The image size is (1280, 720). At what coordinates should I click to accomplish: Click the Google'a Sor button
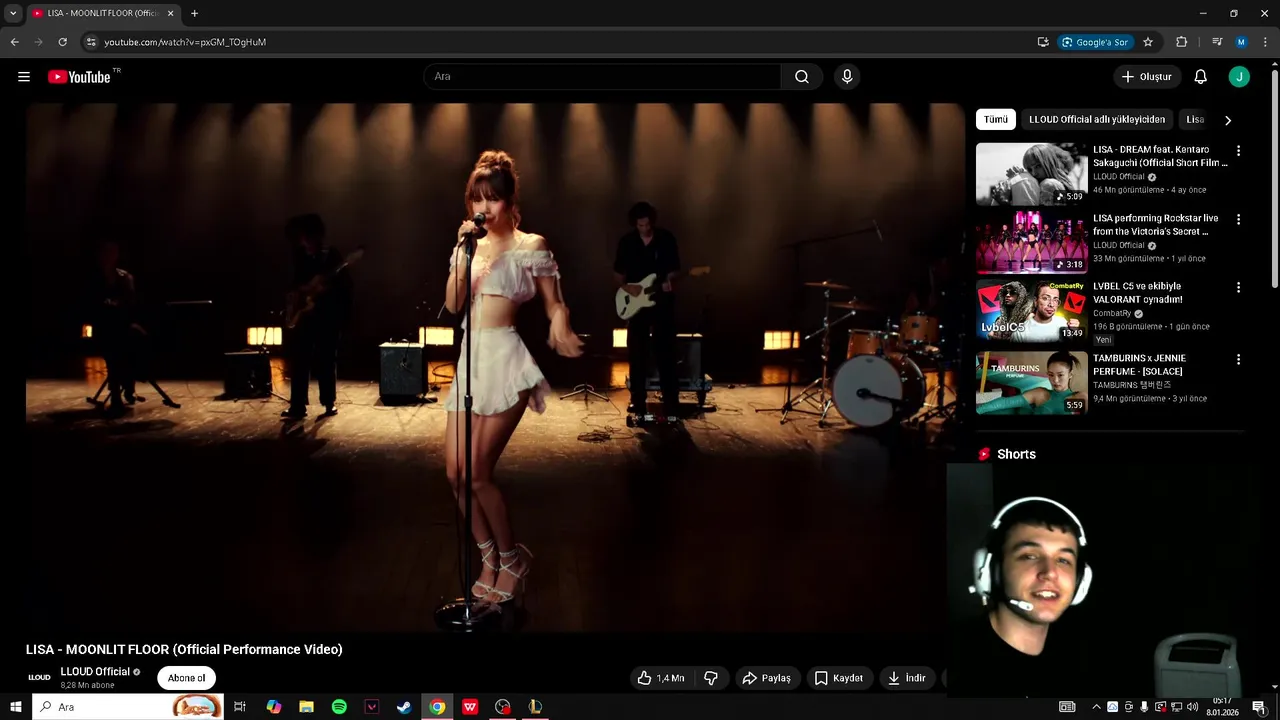1095,42
